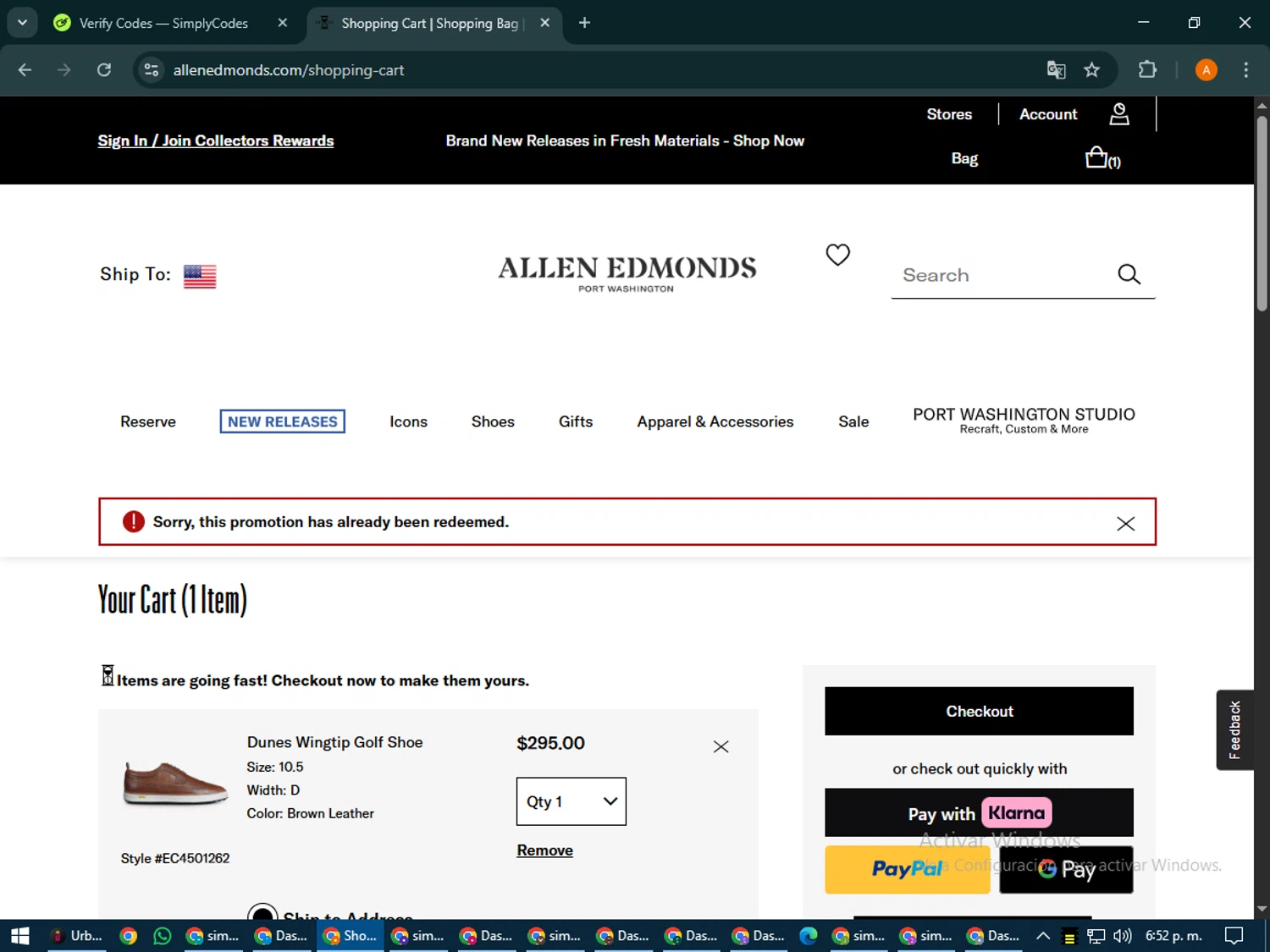Open the tab search dropdown arrow
The height and width of the screenshot is (952, 1270).
point(22,23)
